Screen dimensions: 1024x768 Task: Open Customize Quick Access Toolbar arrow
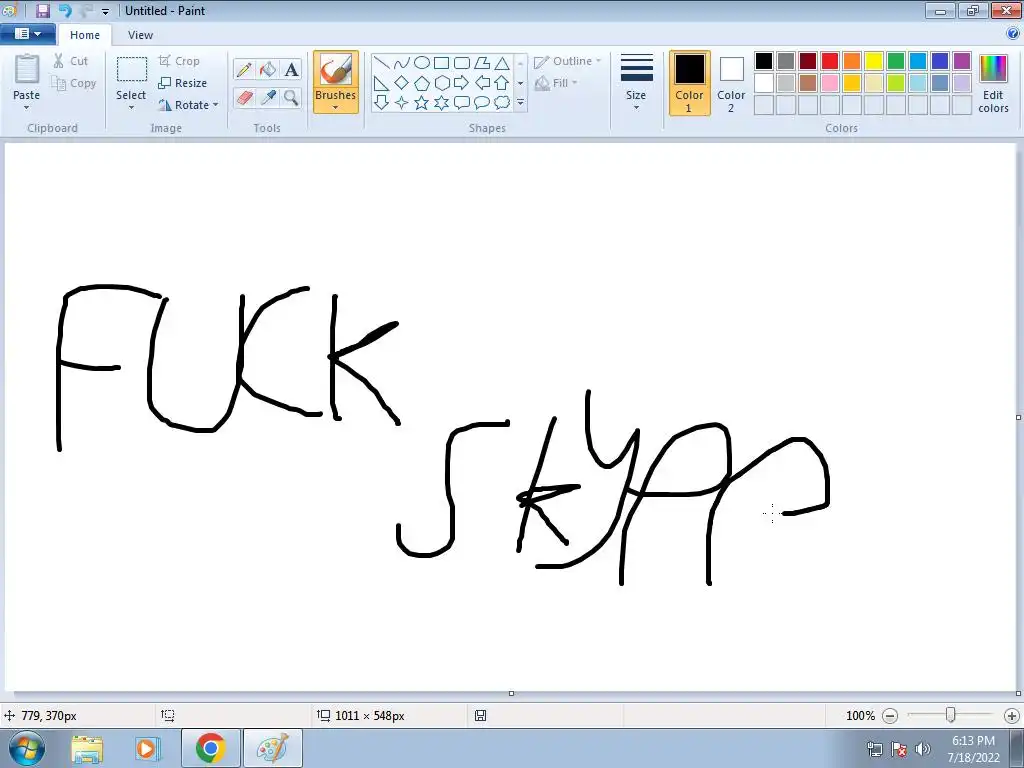pos(105,12)
